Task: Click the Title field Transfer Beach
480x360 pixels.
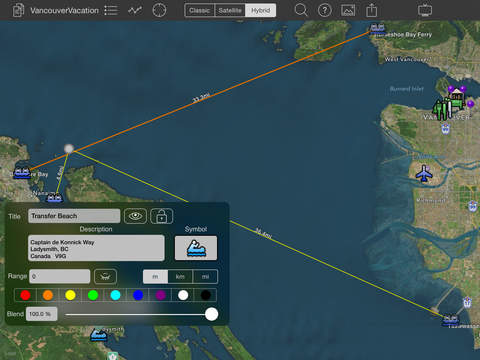Action: [x=74, y=216]
